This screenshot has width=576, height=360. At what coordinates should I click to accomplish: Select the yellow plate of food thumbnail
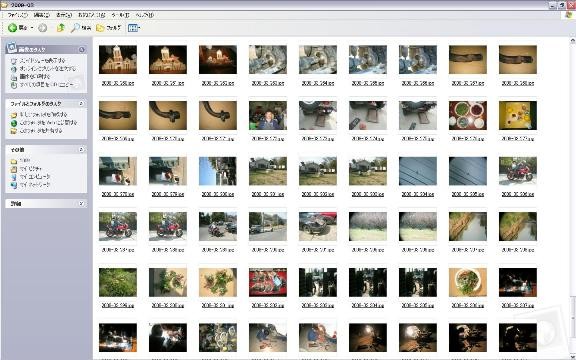[x=518, y=115]
